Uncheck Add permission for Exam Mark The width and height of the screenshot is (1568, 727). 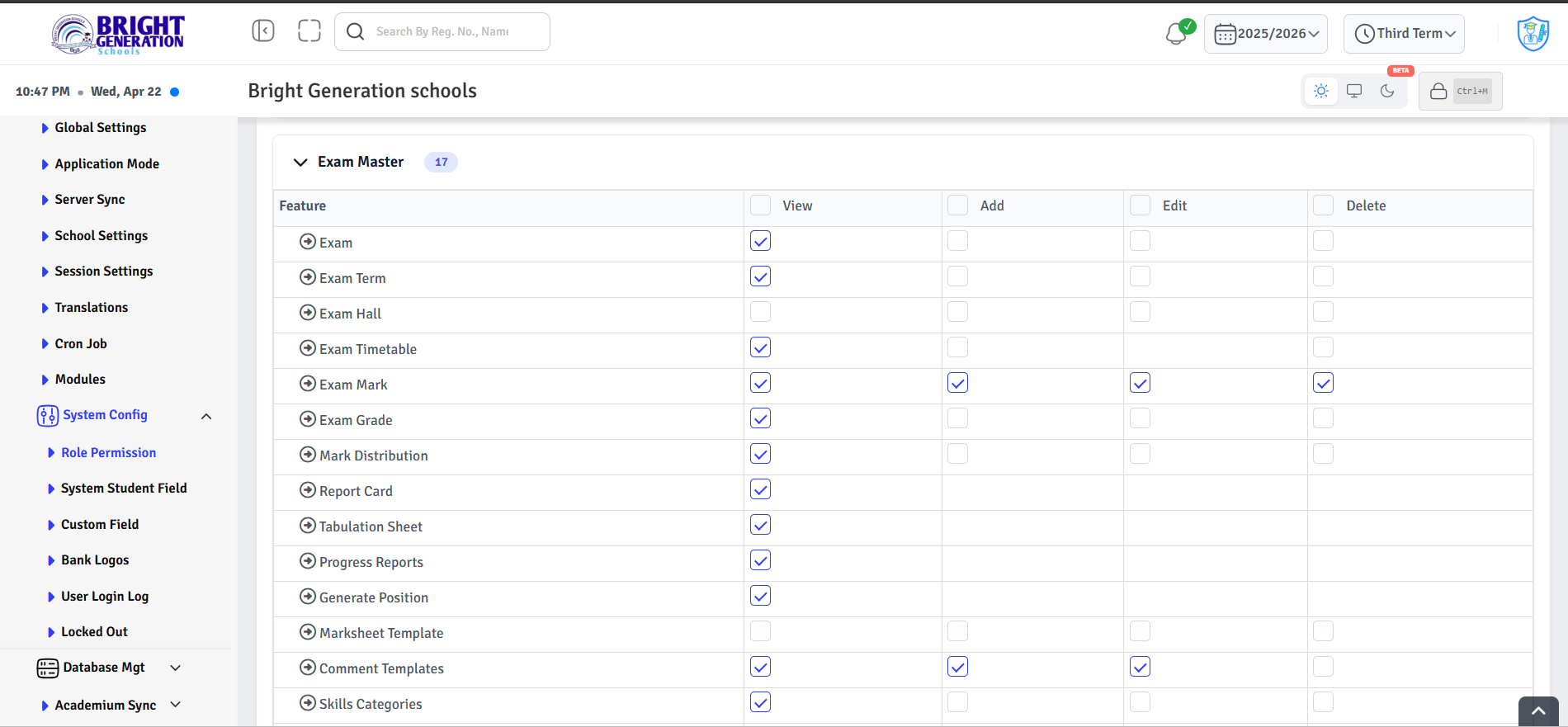(x=957, y=382)
